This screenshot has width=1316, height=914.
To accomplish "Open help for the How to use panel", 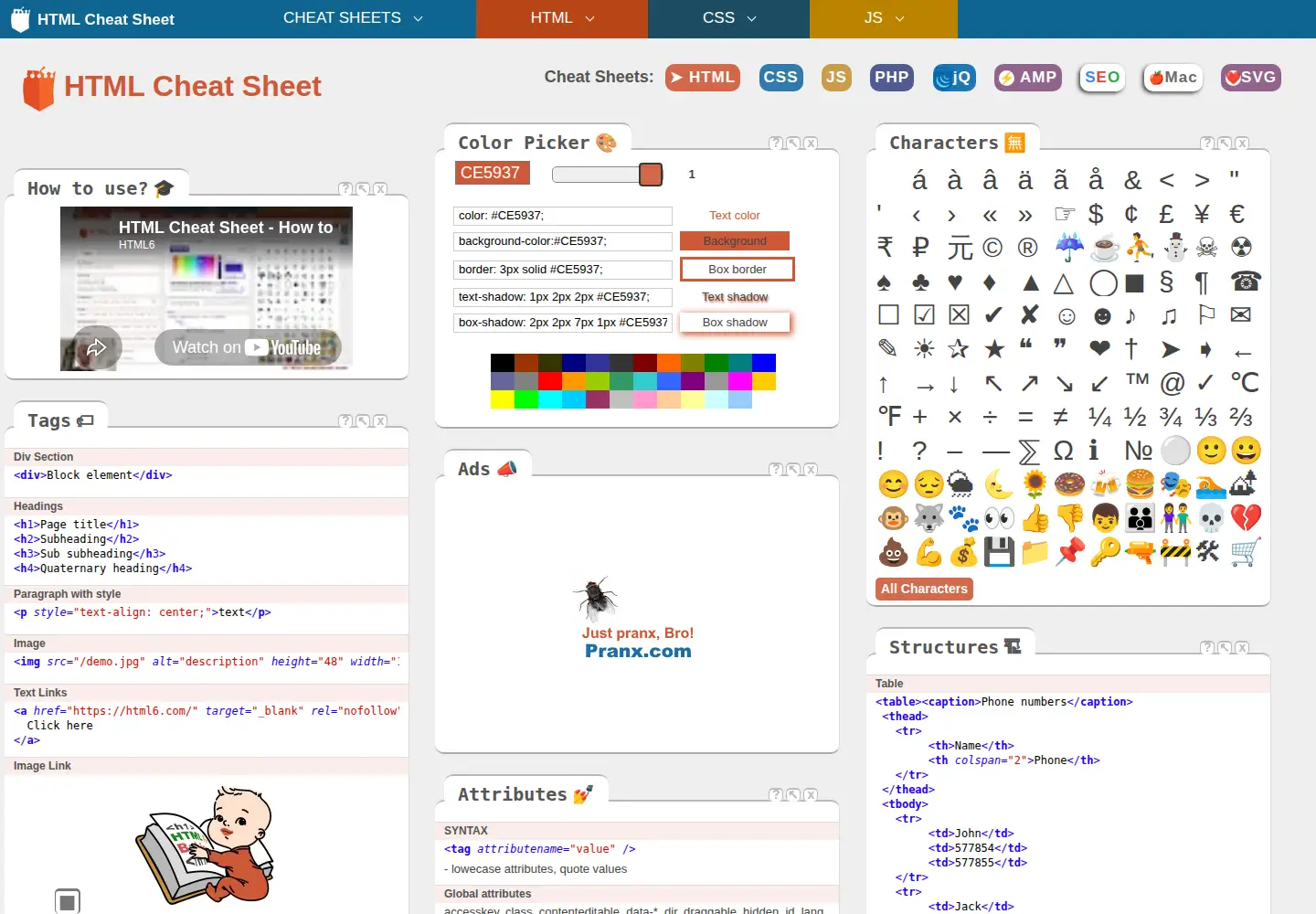I will coord(345,189).
